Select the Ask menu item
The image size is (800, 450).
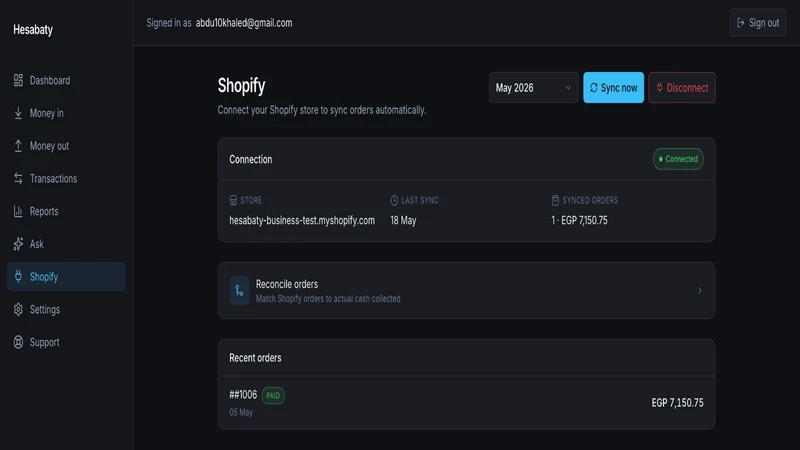point(66,244)
